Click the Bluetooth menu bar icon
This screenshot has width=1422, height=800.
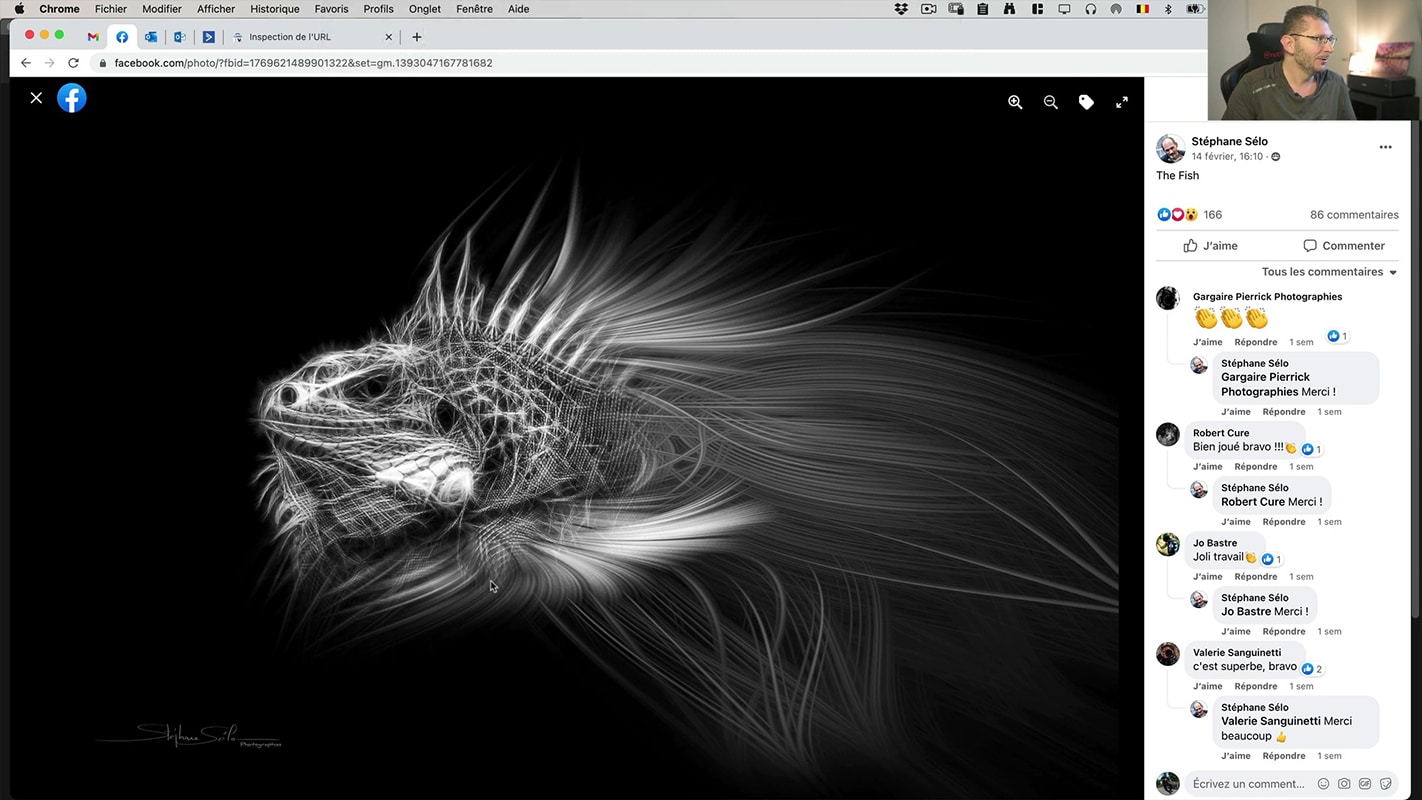click(x=1168, y=9)
